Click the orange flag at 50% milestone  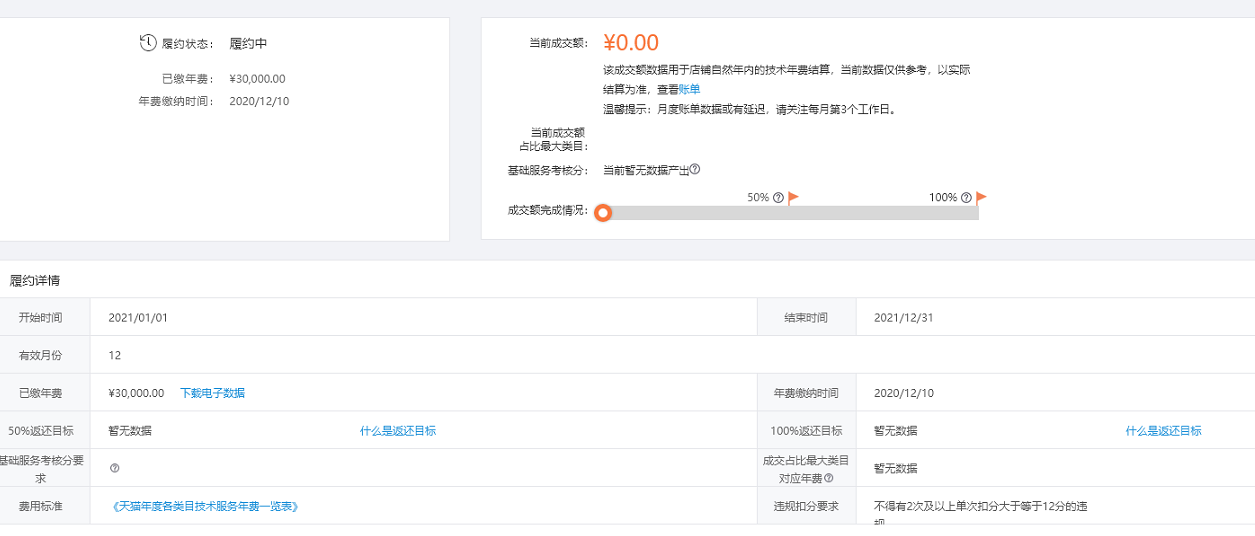[x=793, y=198]
